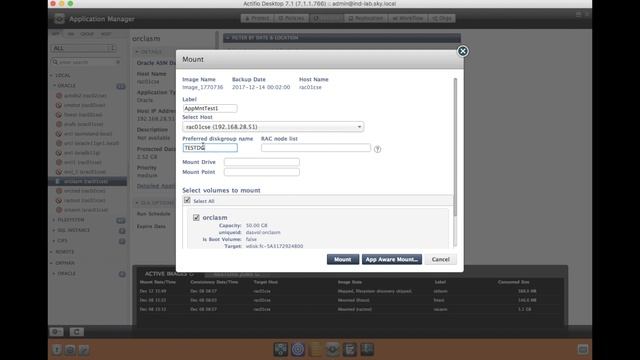The width and height of the screenshot is (640, 360).
Task: Collapse the ORACLE tree group under LOCAL
Action: pyautogui.click(x=54, y=86)
